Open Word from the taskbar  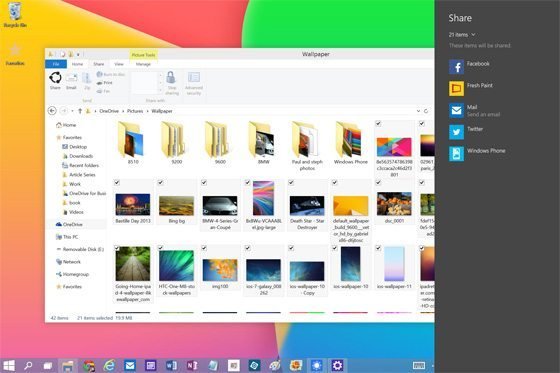click(x=171, y=365)
